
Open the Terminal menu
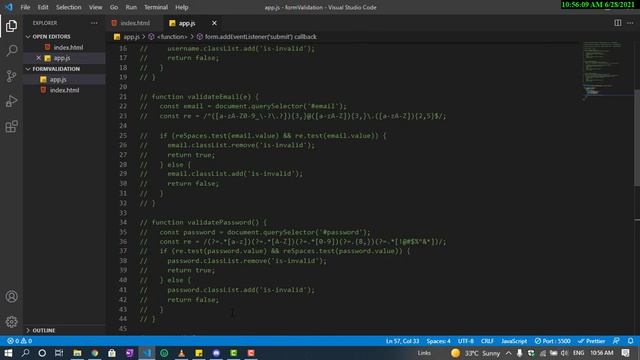[x=156, y=7]
